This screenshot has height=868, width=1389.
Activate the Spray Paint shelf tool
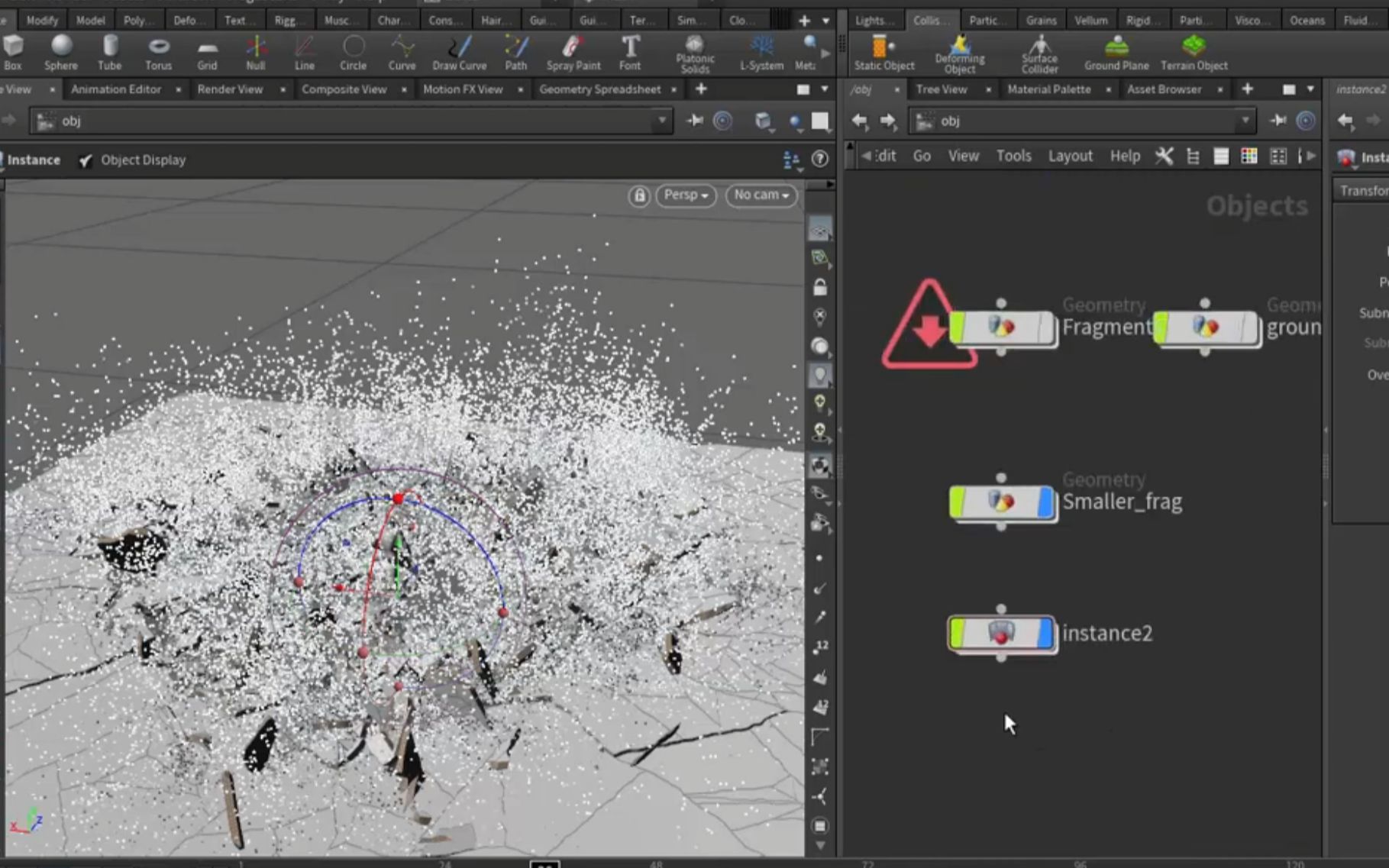pyautogui.click(x=573, y=52)
